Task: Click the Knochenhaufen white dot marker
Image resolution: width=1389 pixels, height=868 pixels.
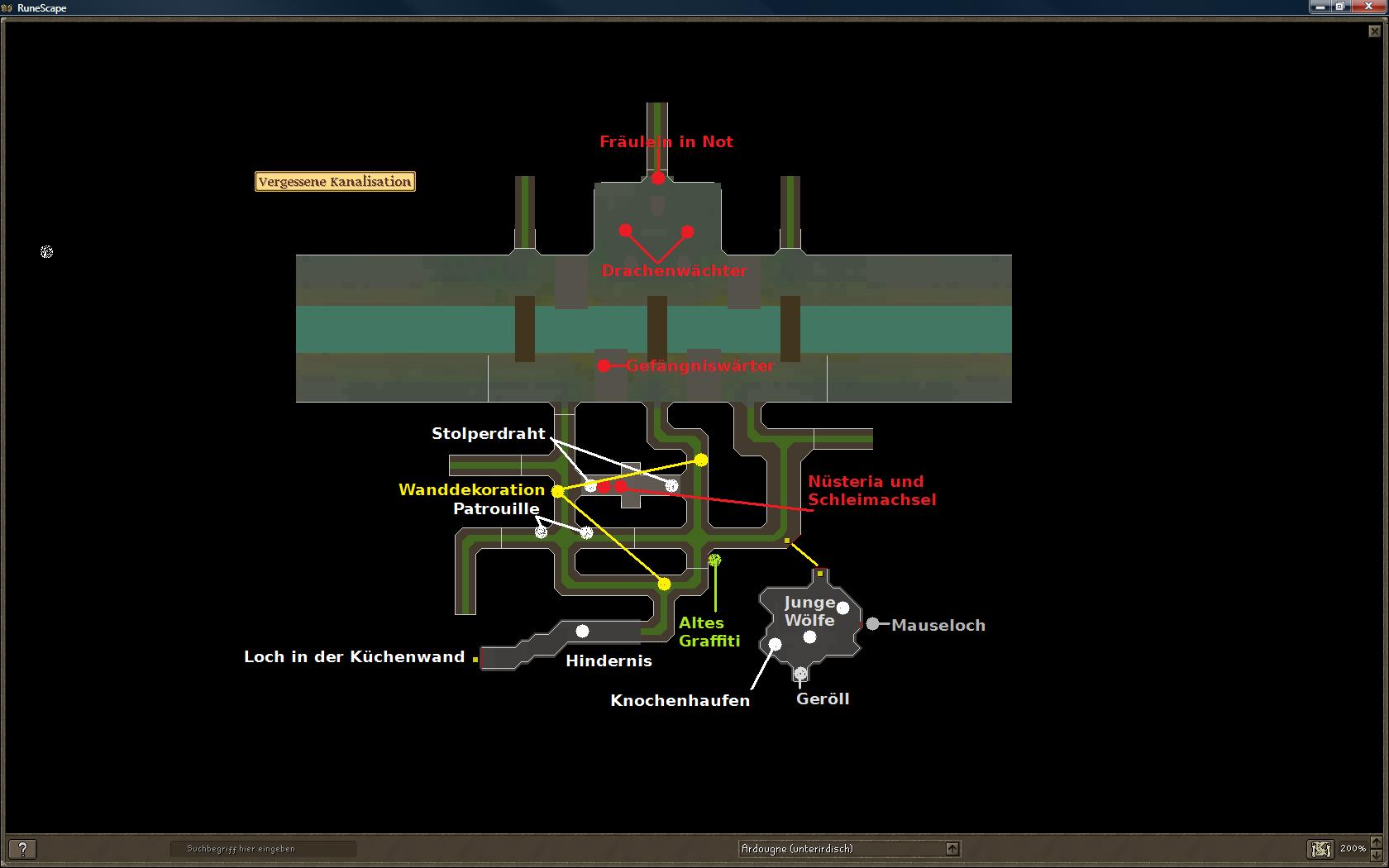Action: click(775, 644)
